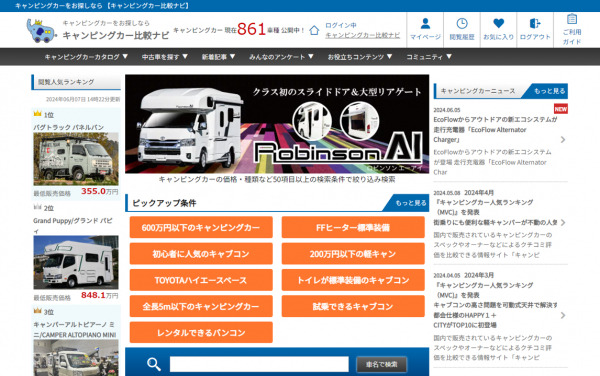This screenshot has height=376, width=600.
Task: Open the Robinson AI banner image
Action: pyautogui.click(x=277, y=124)
